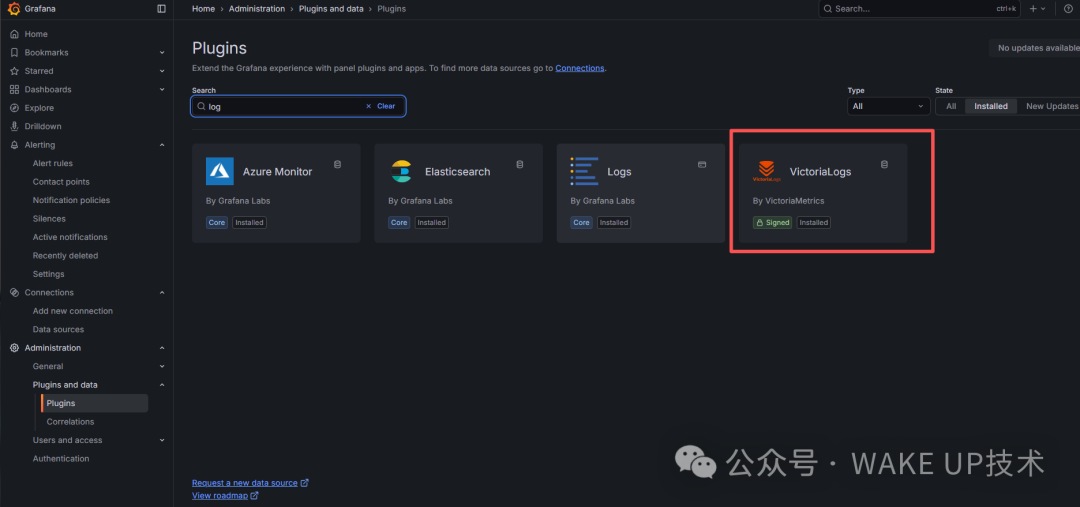Click the Dashboards grid icon
Screen dimensions: 1080x507
pyautogui.click(x=14, y=90)
